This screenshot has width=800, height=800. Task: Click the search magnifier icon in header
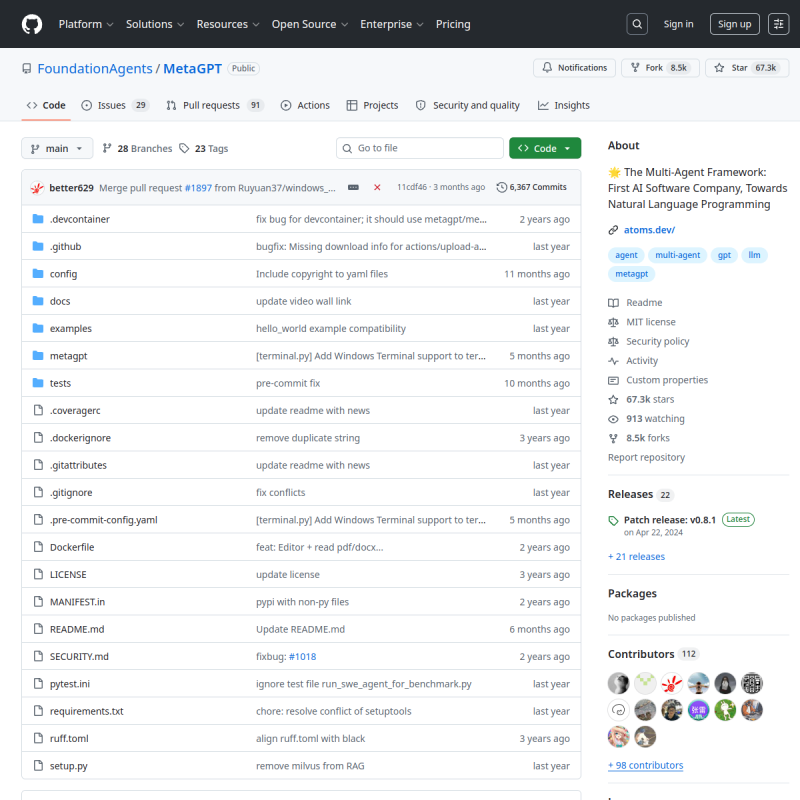pyautogui.click(x=637, y=24)
